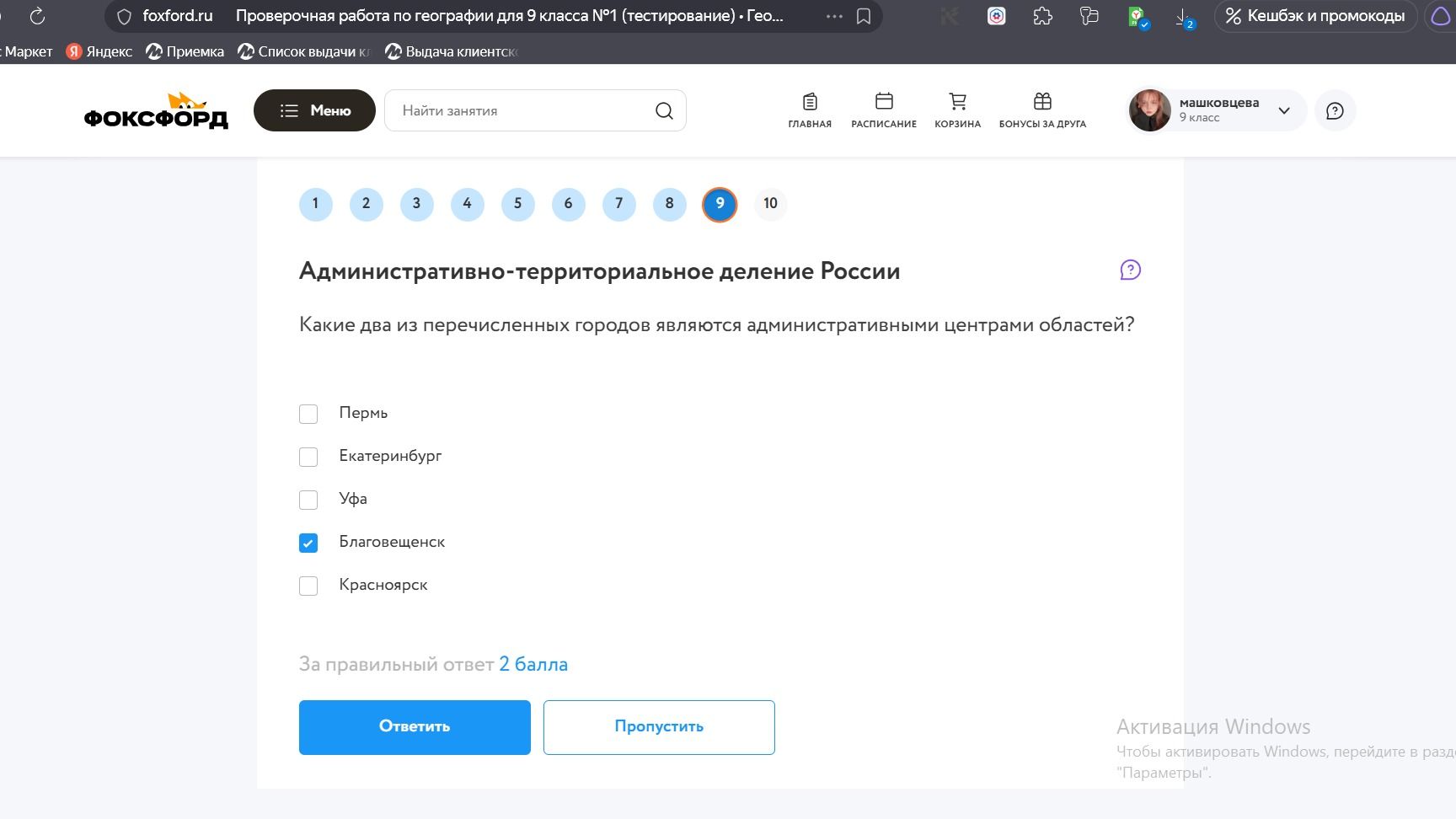The width and height of the screenshot is (1456, 819).
Task: Go to question 6
Action: (x=568, y=204)
